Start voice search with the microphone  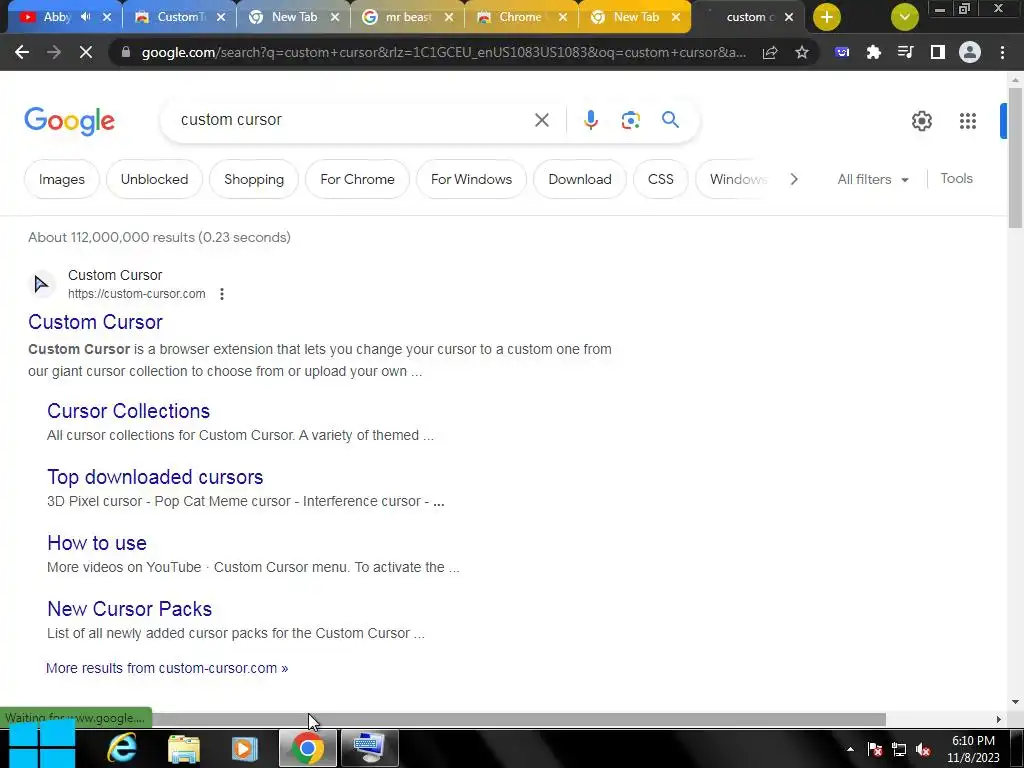[x=590, y=120]
